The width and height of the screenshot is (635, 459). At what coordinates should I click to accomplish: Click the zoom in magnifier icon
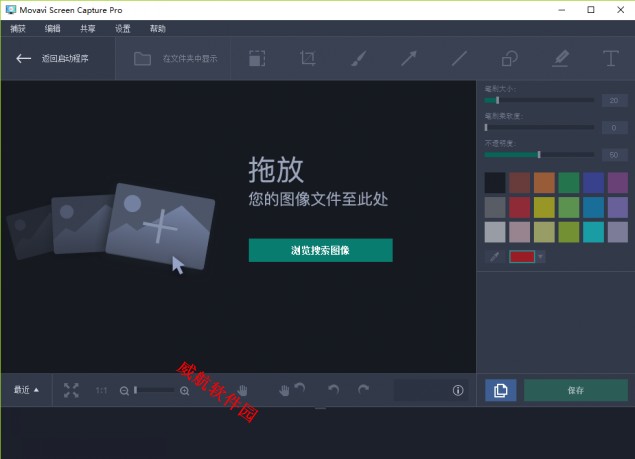[x=185, y=391]
